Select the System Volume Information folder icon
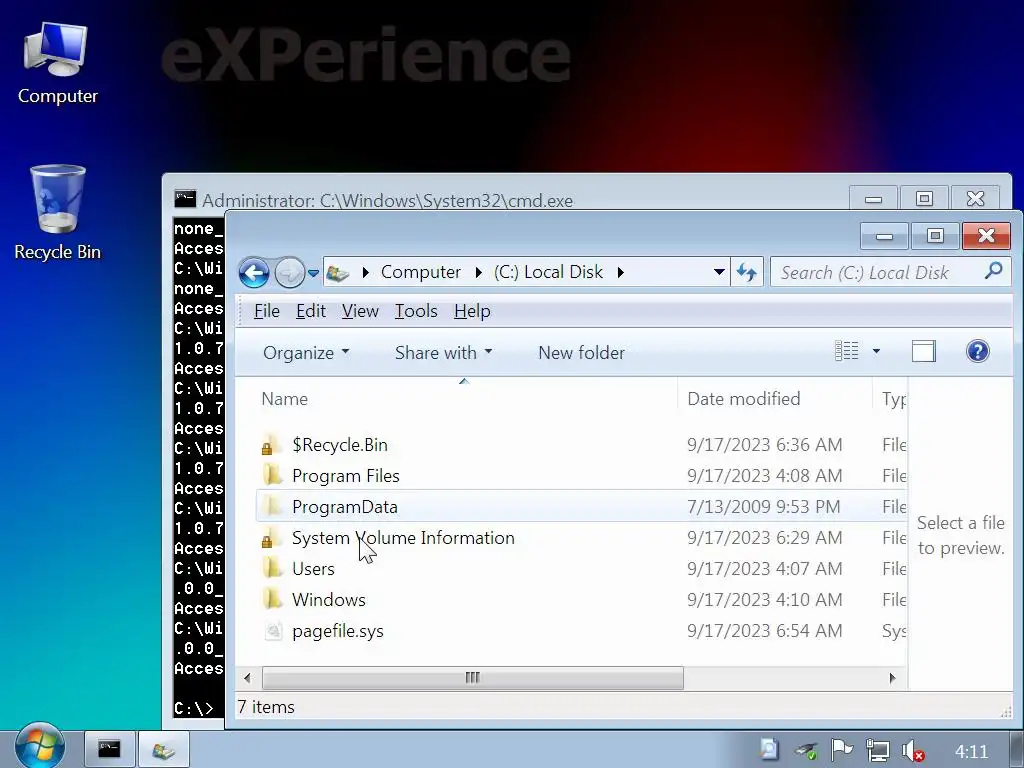Screen dimensions: 1024x768 272,537
